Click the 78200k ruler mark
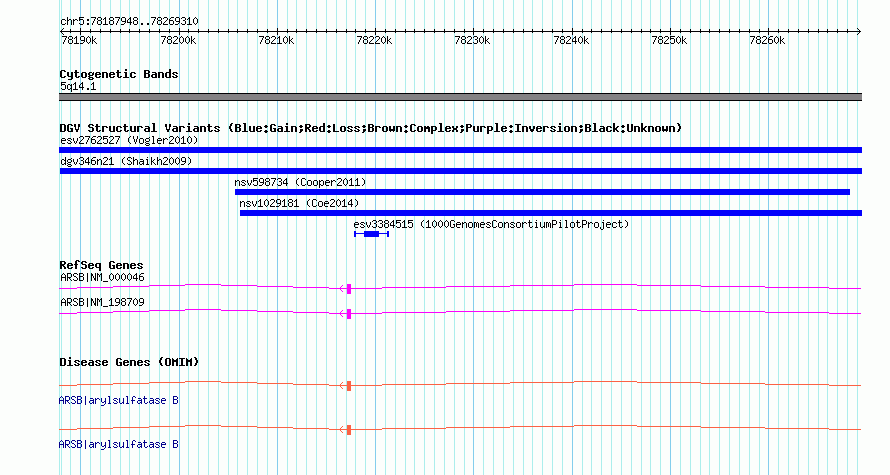Image resolution: width=890 pixels, height=475 pixels. (178, 40)
